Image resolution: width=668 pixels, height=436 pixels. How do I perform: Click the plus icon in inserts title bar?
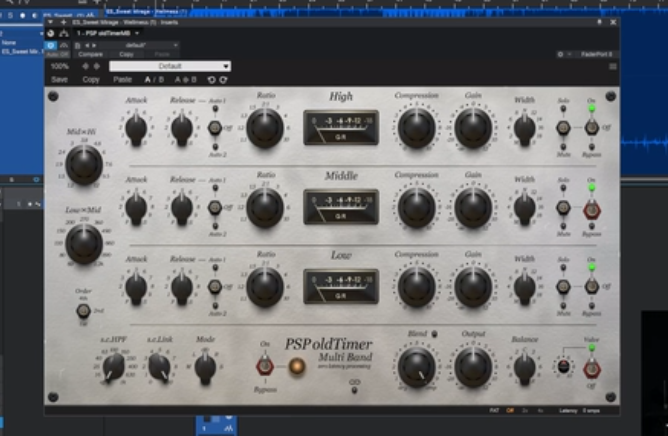pyautogui.click(x=63, y=22)
